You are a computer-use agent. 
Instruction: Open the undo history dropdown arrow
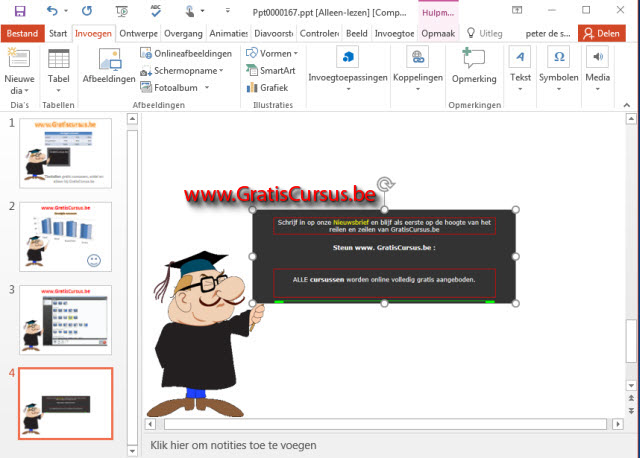pyautogui.click(x=66, y=11)
